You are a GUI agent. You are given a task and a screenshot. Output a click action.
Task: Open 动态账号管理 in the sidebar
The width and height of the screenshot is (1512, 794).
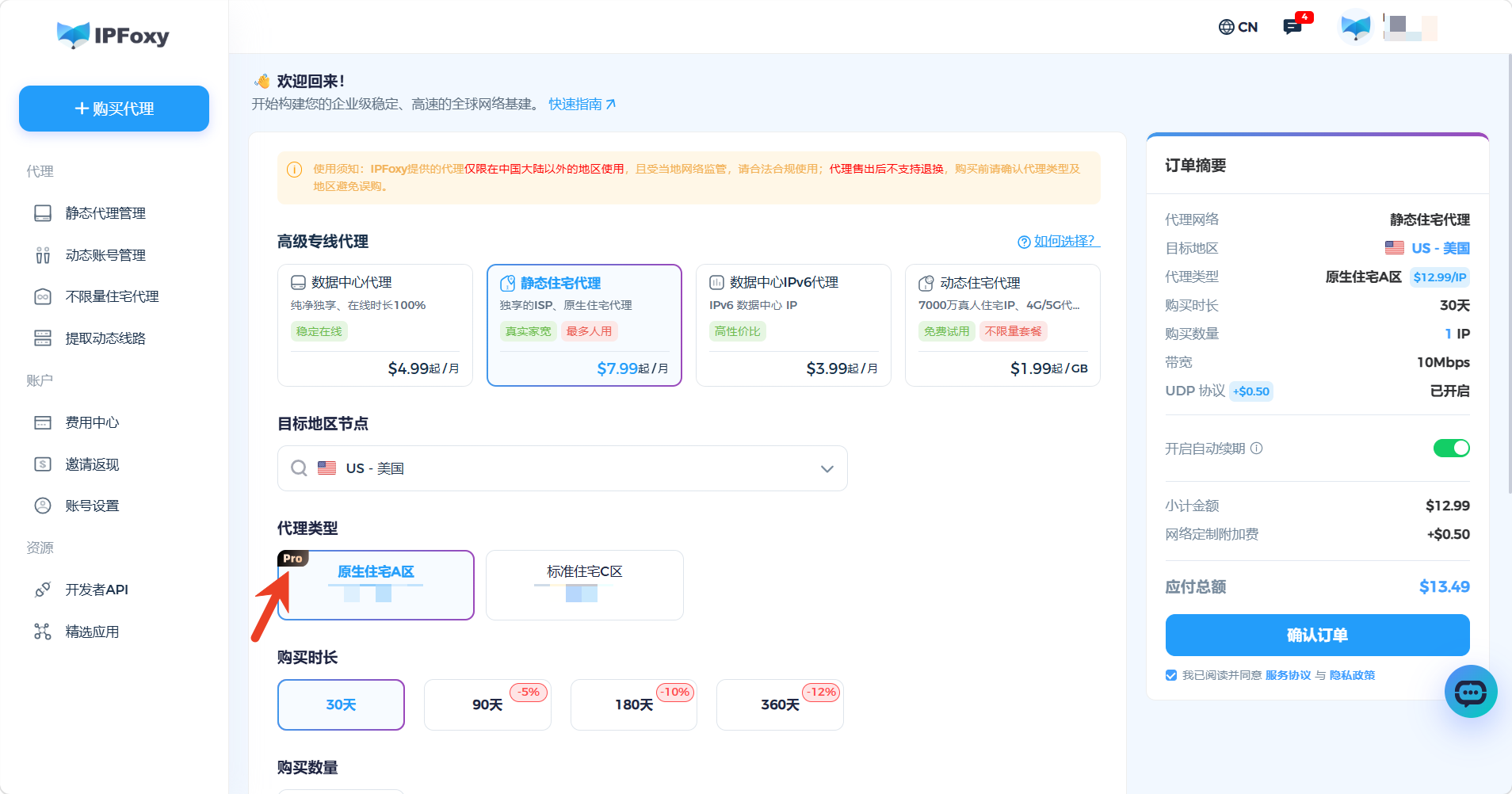click(x=105, y=255)
